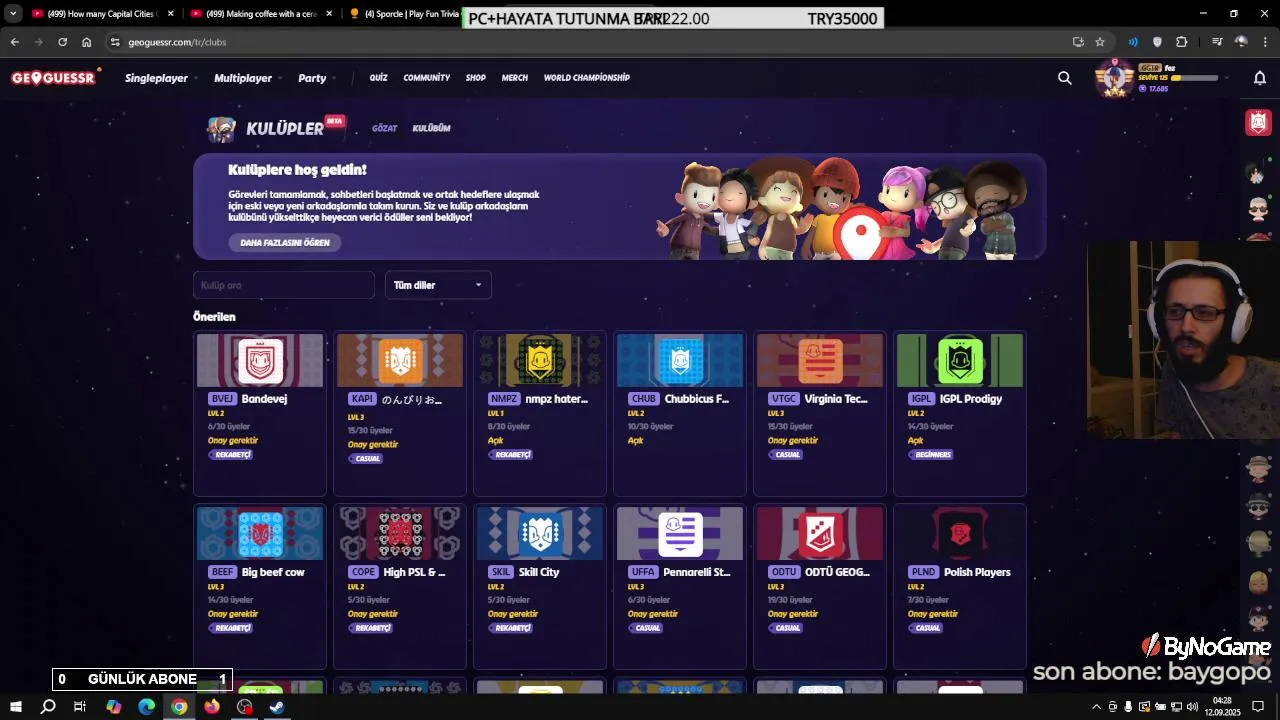
Task: Click the red club shield icon in sidebar
Action: 1258,122
